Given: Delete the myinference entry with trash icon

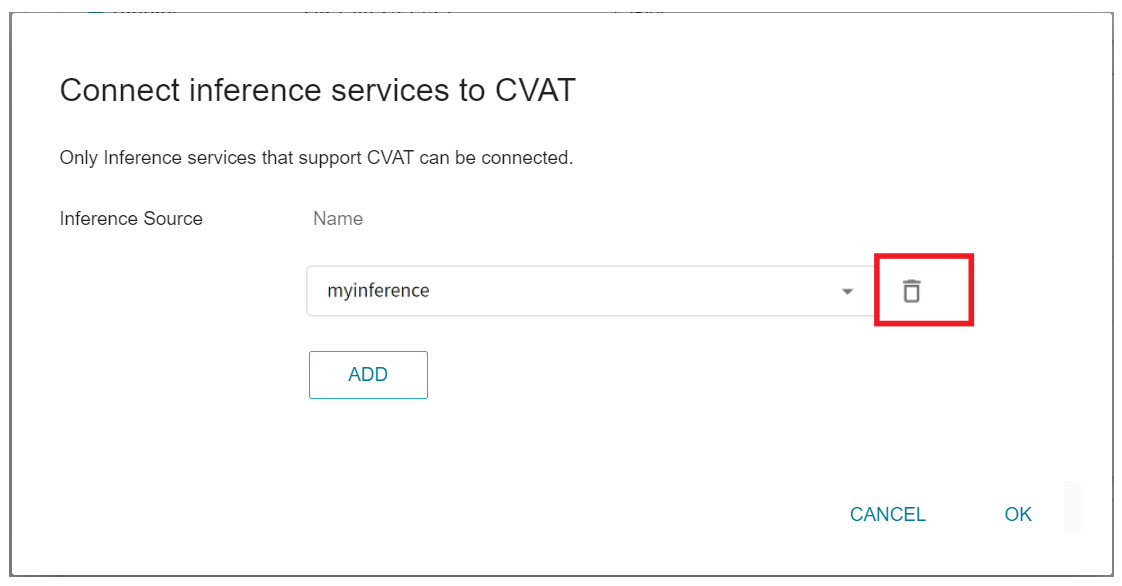Looking at the screenshot, I should 911,291.
